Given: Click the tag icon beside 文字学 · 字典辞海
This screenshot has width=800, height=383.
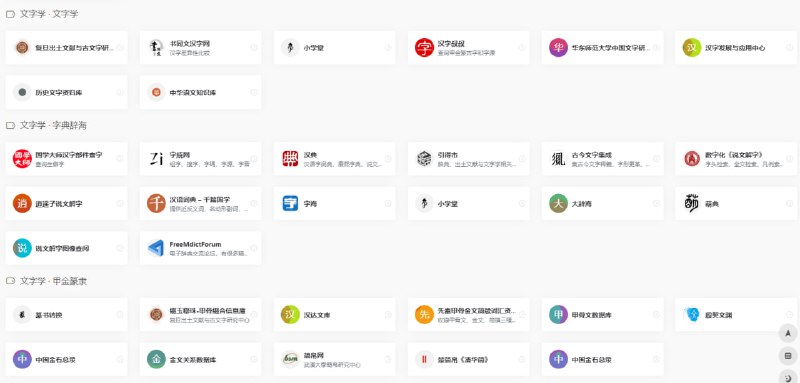Looking at the screenshot, I should click(x=10, y=125).
